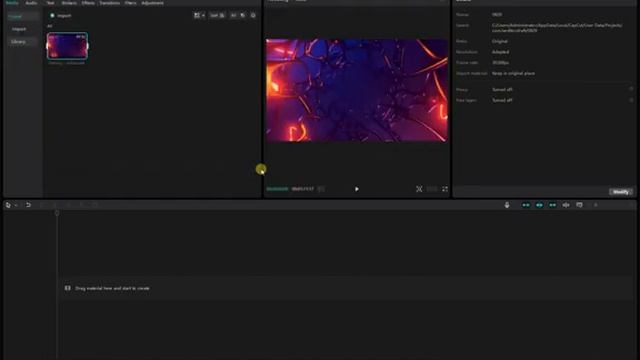Click the Keep in original place value
Screen dimensions: 640x360
click(x=513, y=73)
